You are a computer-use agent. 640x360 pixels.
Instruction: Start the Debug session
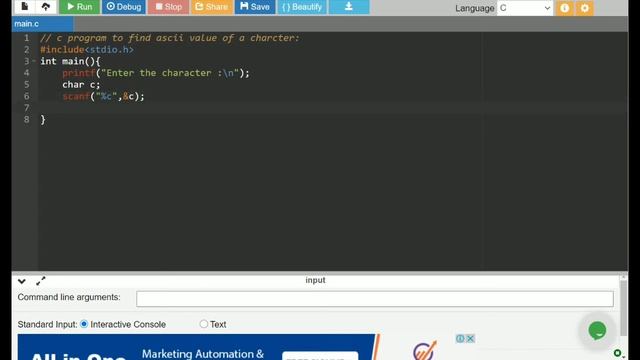tap(124, 7)
